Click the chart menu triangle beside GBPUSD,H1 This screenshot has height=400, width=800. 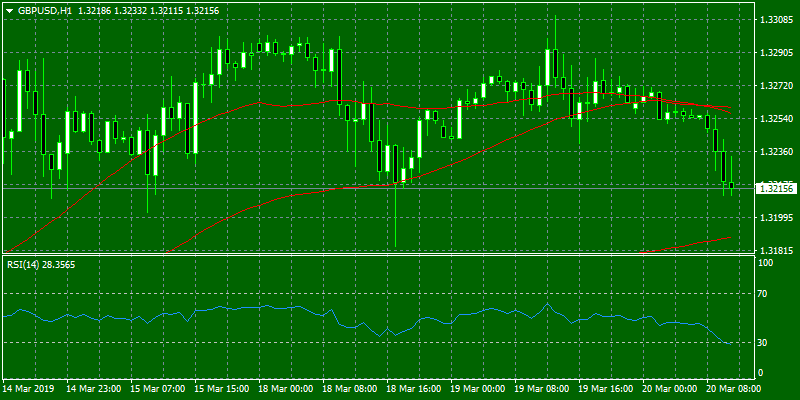pos(9,10)
